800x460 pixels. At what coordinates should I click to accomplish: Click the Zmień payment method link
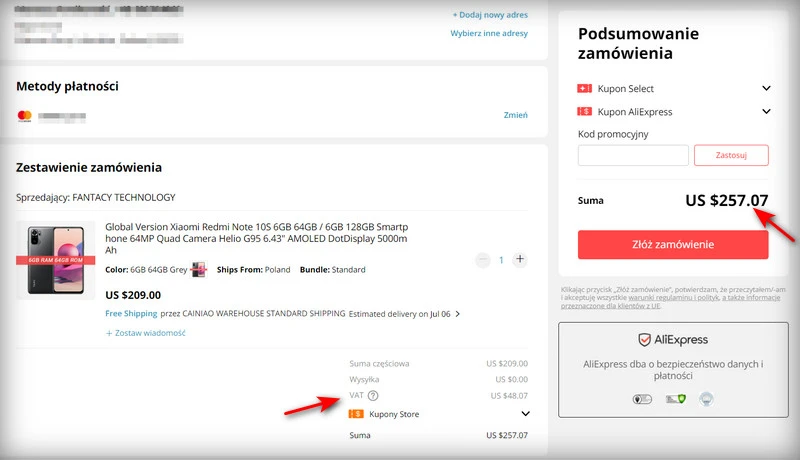(515, 116)
